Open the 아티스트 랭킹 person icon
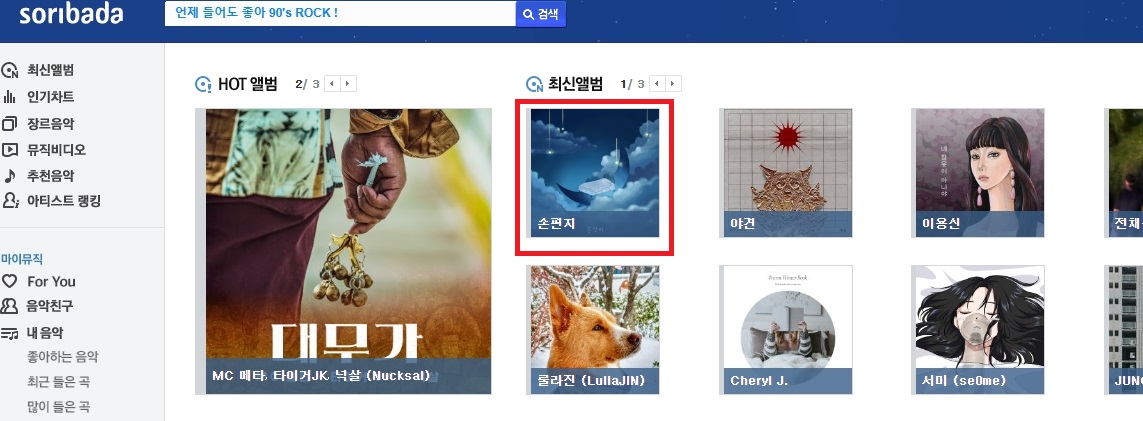 [x=10, y=201]
